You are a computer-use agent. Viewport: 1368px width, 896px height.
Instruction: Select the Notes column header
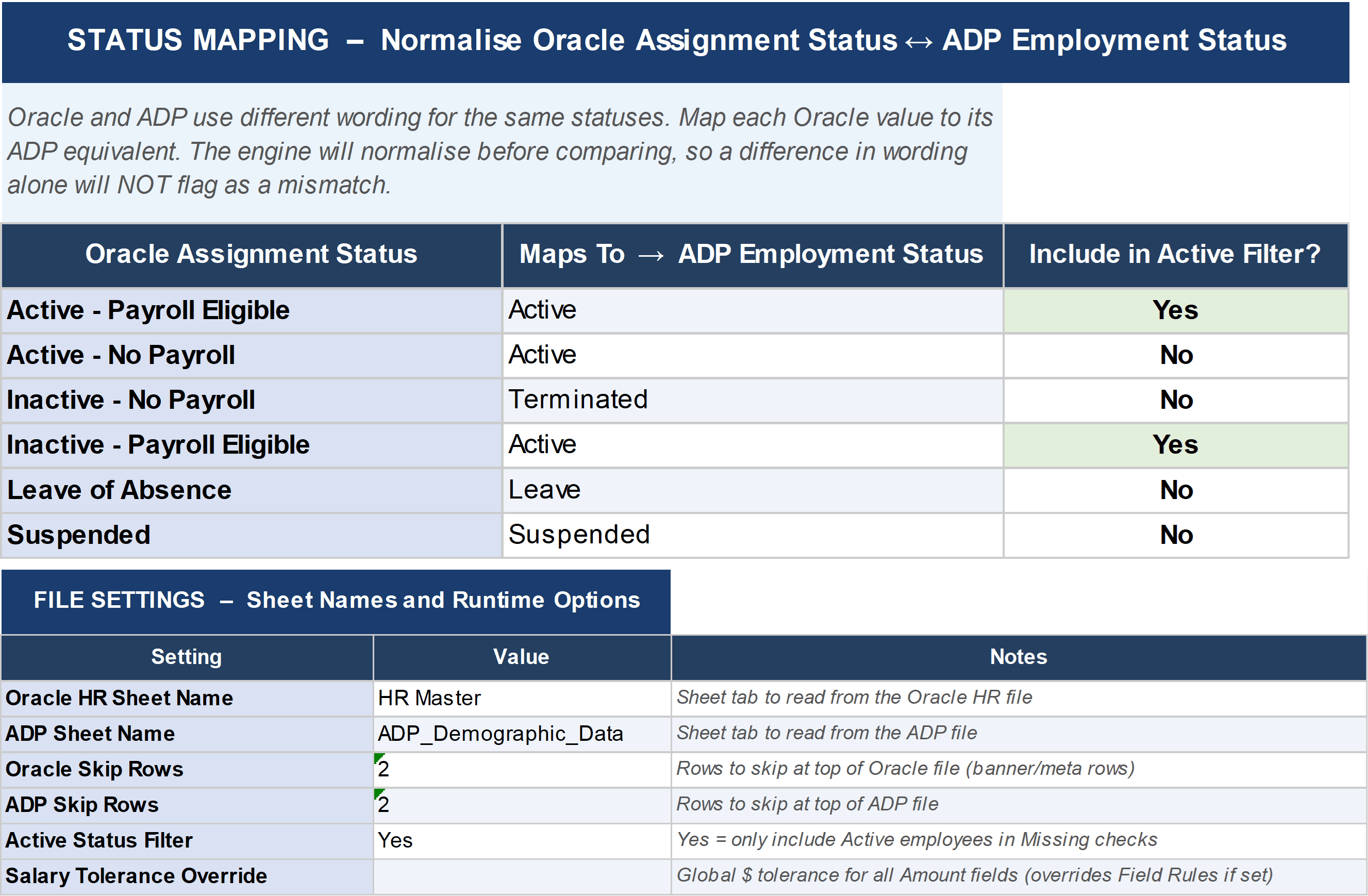1019,657
